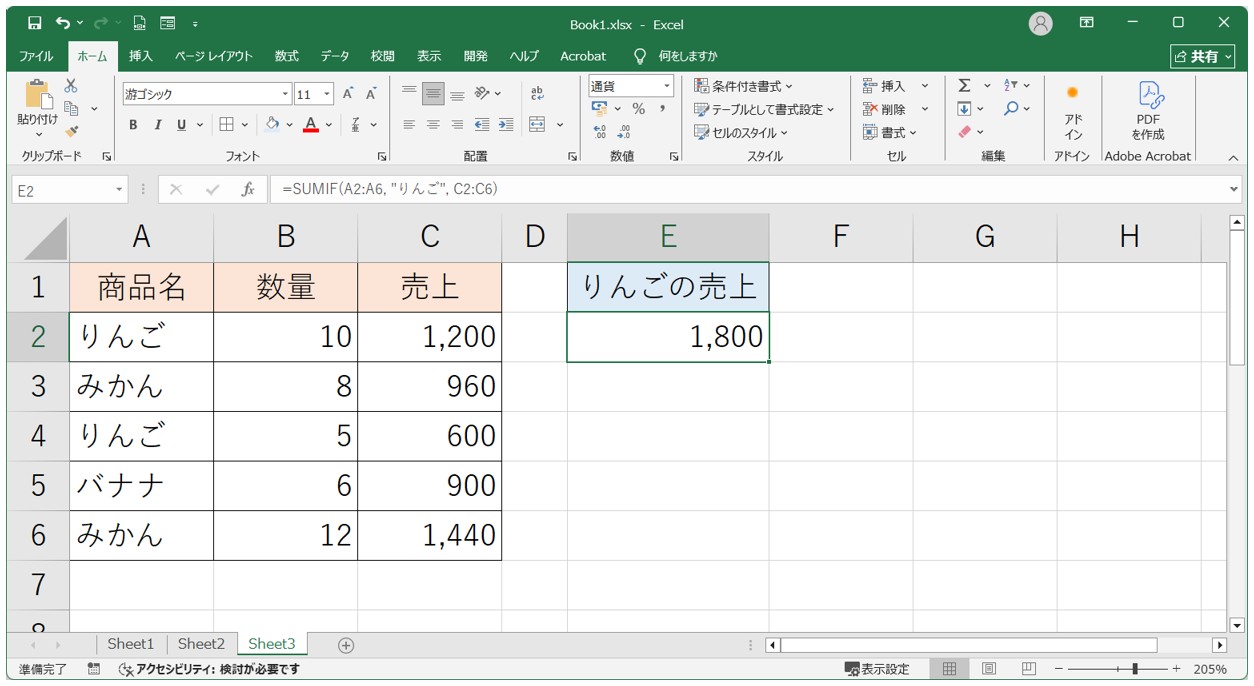Switch to the Sheet1 tab
Screen dimensions: 1254x686
(x=131, y=644)
